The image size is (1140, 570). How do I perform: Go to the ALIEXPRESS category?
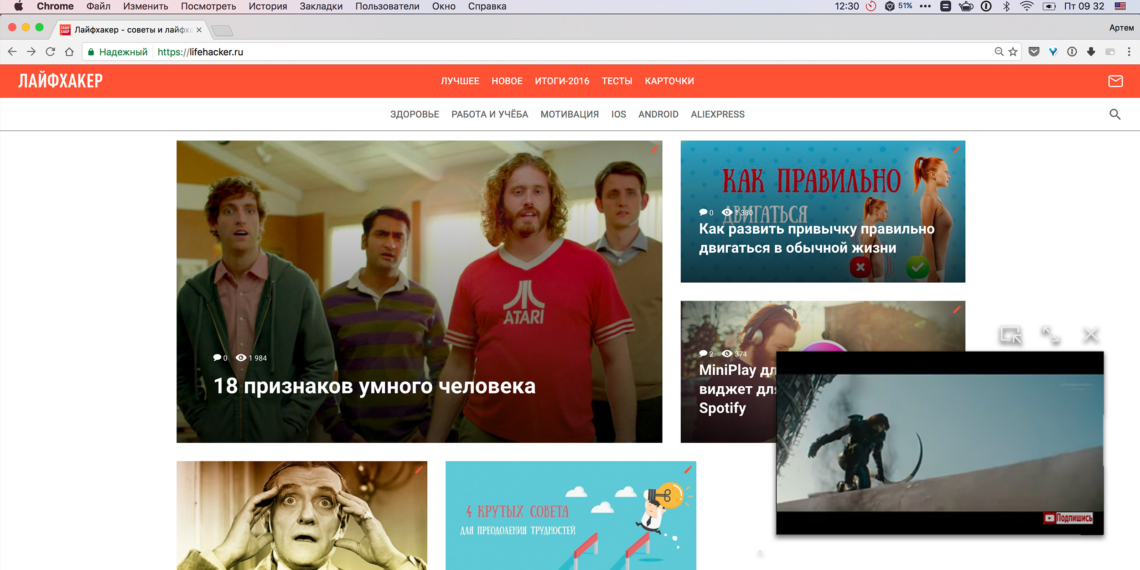point(717,115)
